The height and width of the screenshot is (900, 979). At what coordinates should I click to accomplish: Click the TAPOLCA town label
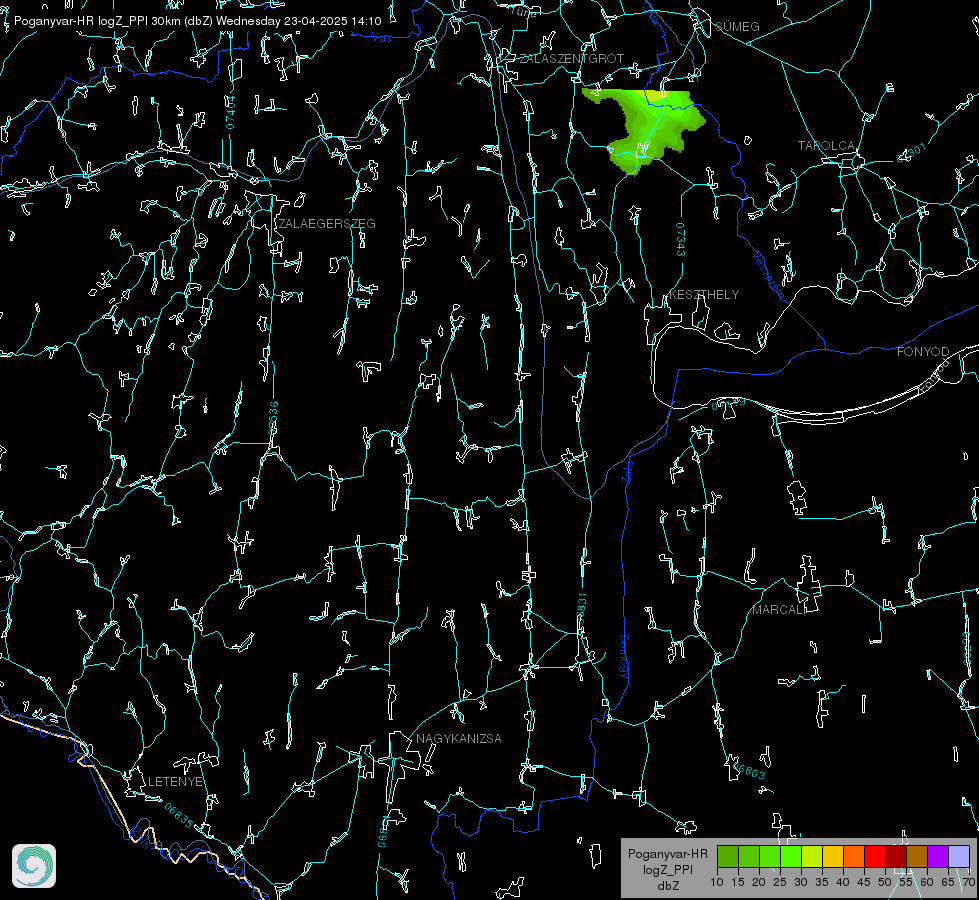[827, 146]
